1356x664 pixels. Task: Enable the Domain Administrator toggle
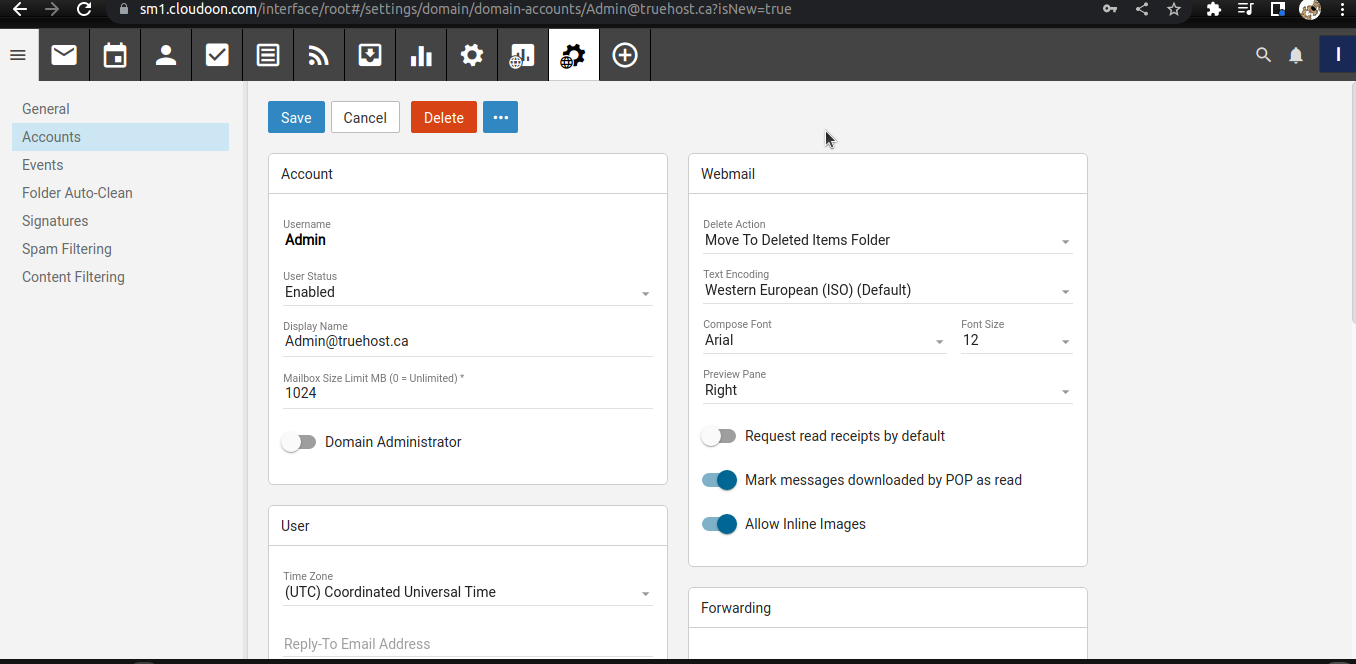tap(298, 441)
